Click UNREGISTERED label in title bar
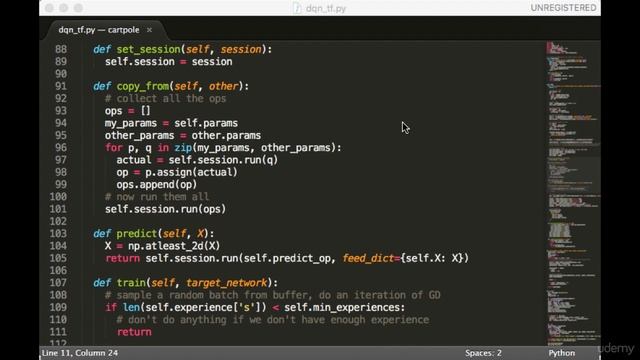Viewport: 640px width, 360px height. pyautogui.click(x=563, y=8)
